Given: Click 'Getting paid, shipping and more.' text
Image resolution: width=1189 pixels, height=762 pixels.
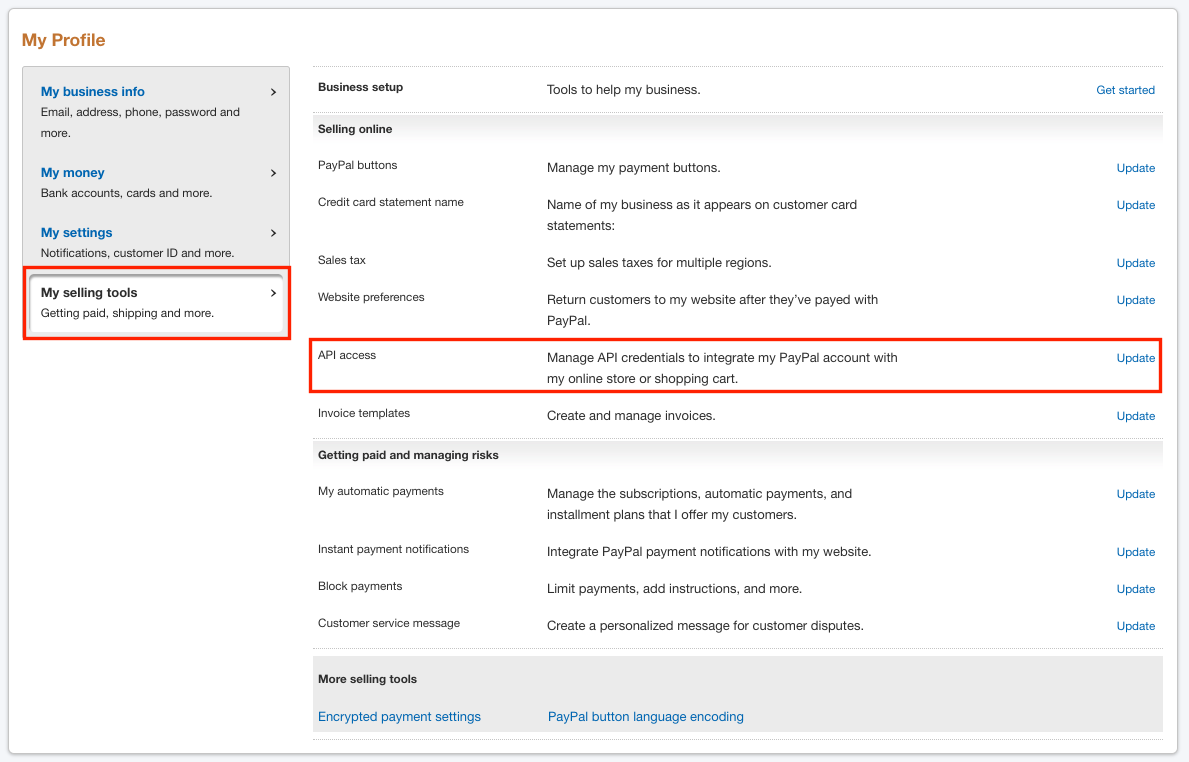Looking at the screenshot, I should click(127, 313).
